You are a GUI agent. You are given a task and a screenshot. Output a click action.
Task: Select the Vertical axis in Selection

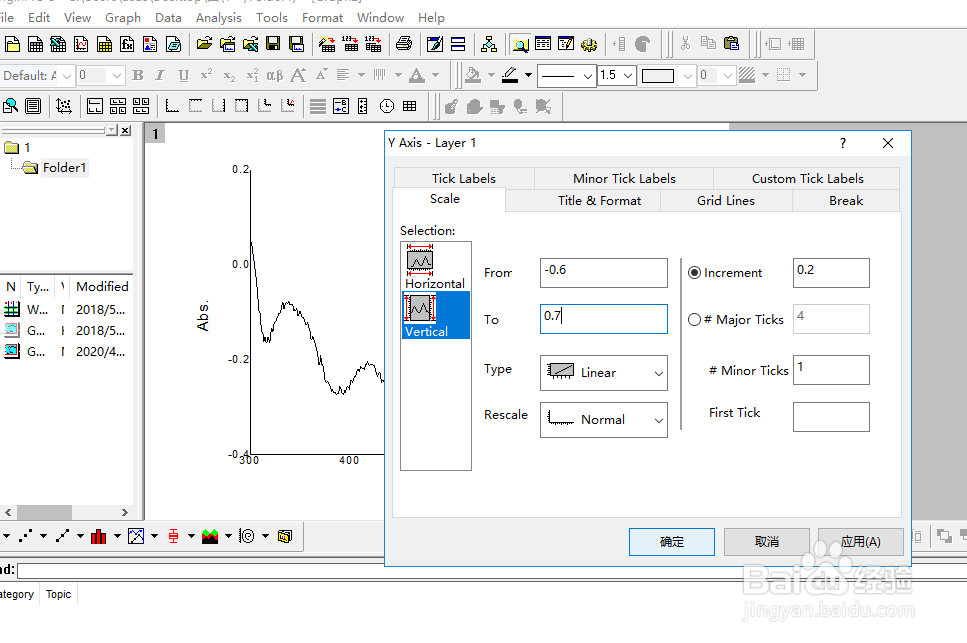[x=435, y=315]
